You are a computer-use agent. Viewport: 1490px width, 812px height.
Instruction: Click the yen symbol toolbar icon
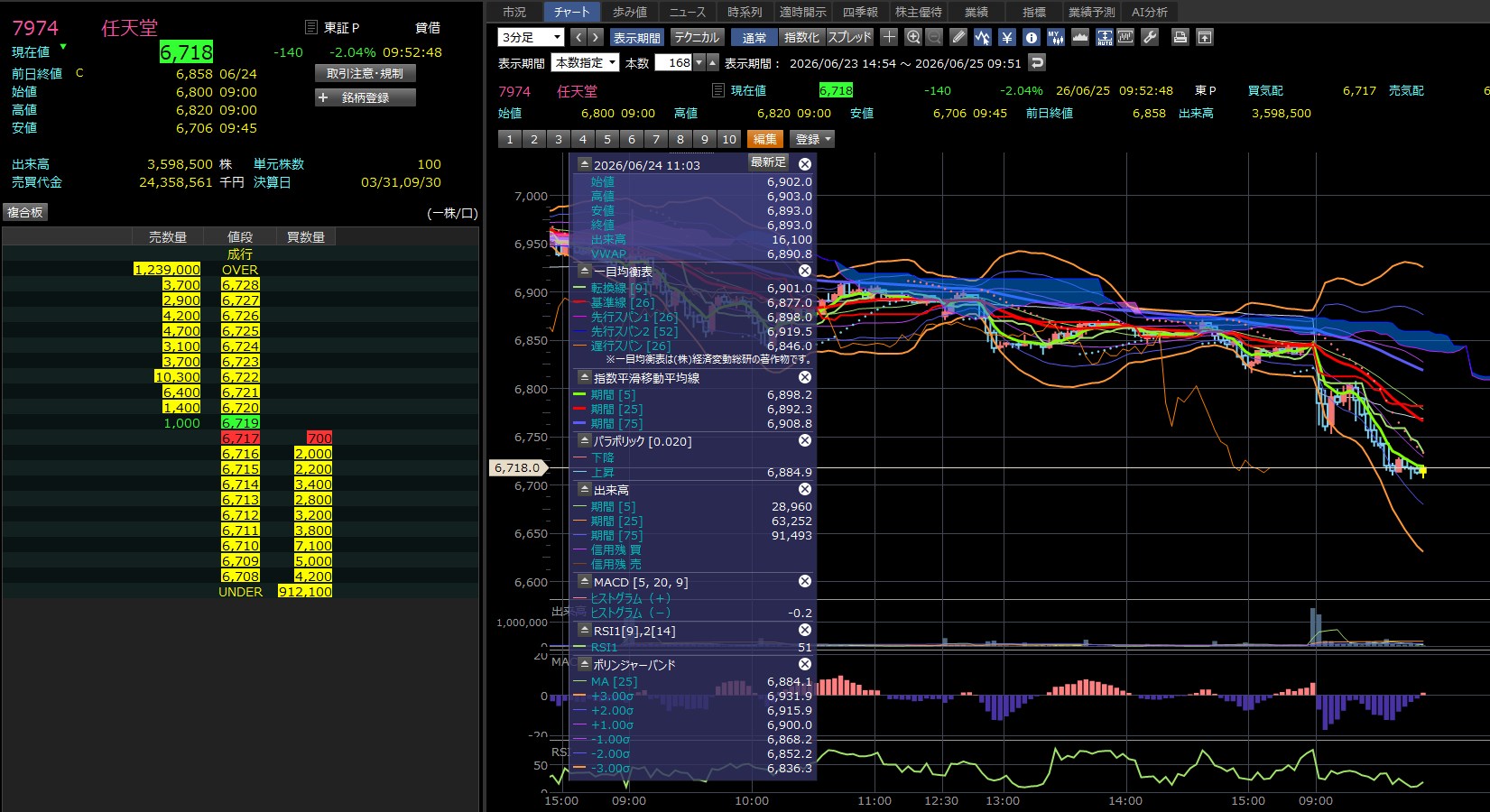pos(1007,37)
